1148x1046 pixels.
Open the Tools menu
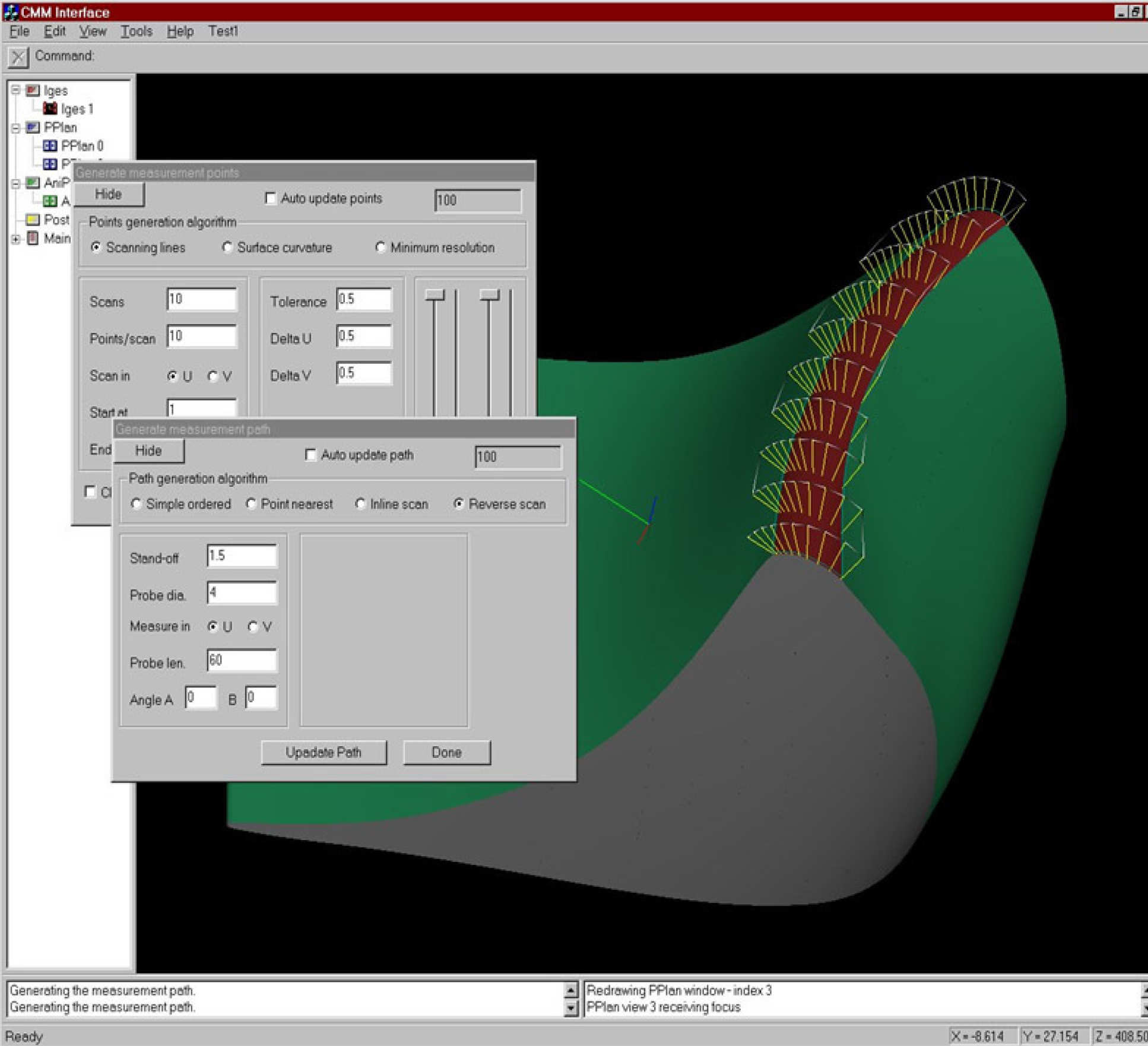pos(137,31)
